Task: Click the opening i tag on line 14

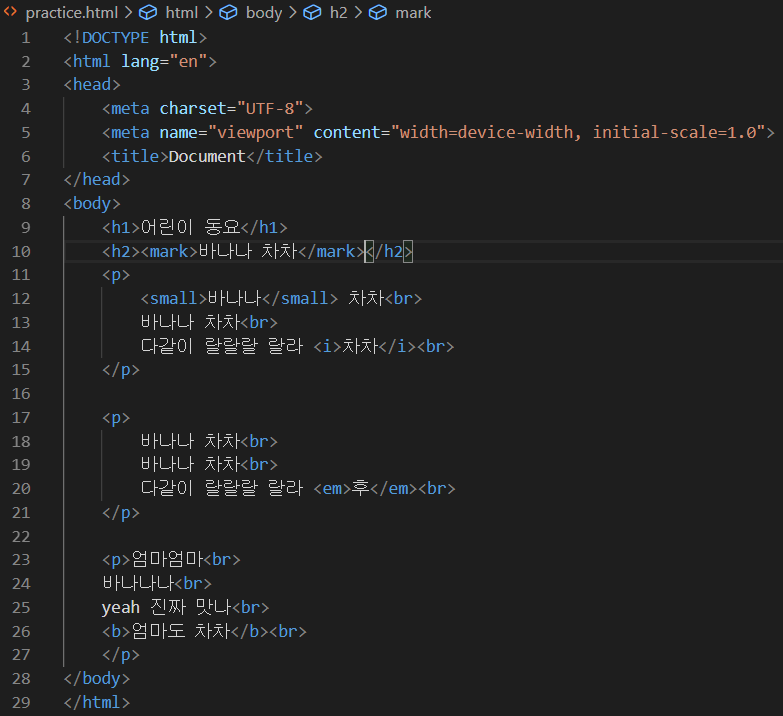Action: [x=328, y=347]
